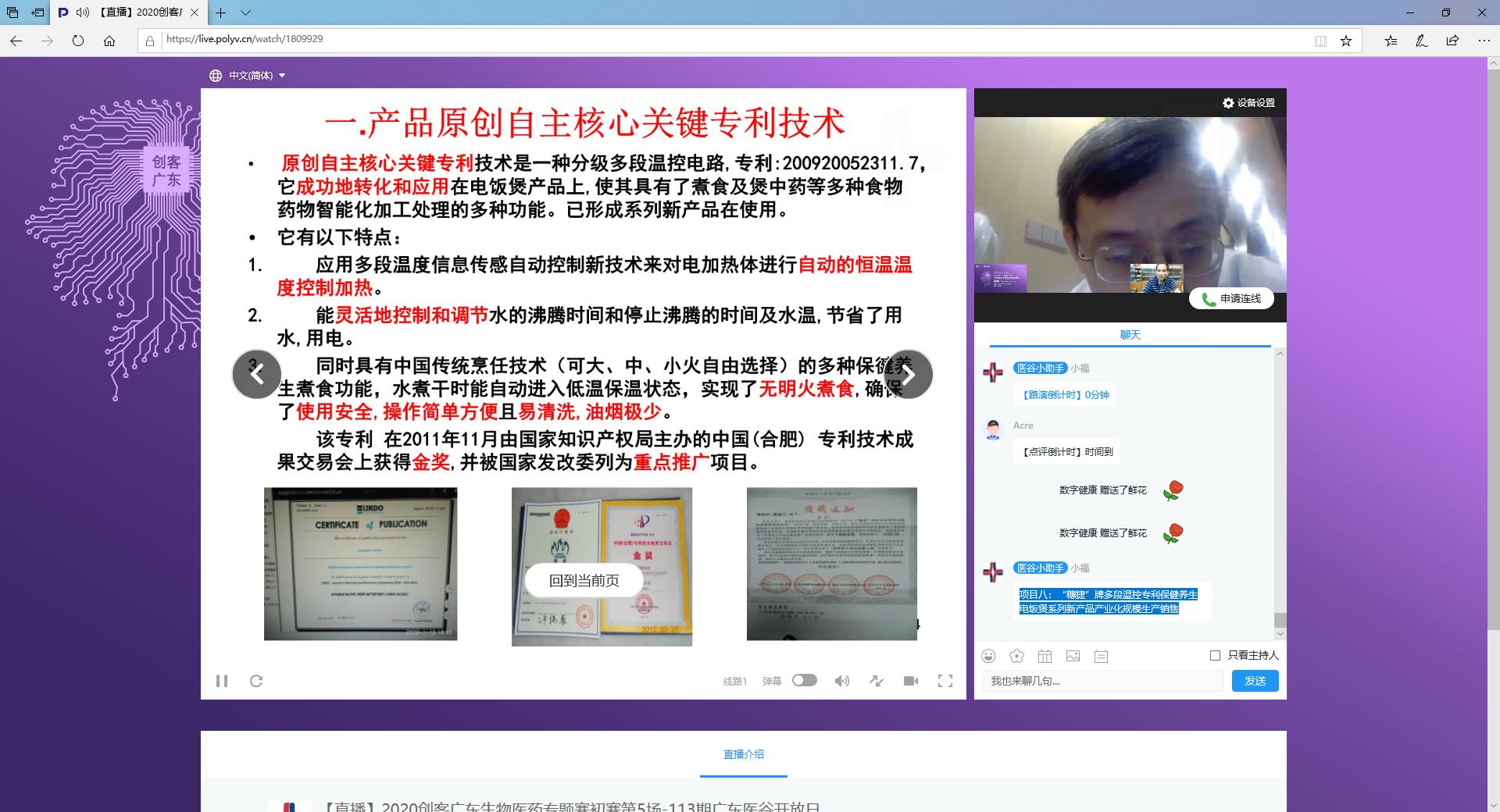This screenshot has width=1500, height=812.
Task: Enter fullscreen mode in the player
Action: (945, 681)
